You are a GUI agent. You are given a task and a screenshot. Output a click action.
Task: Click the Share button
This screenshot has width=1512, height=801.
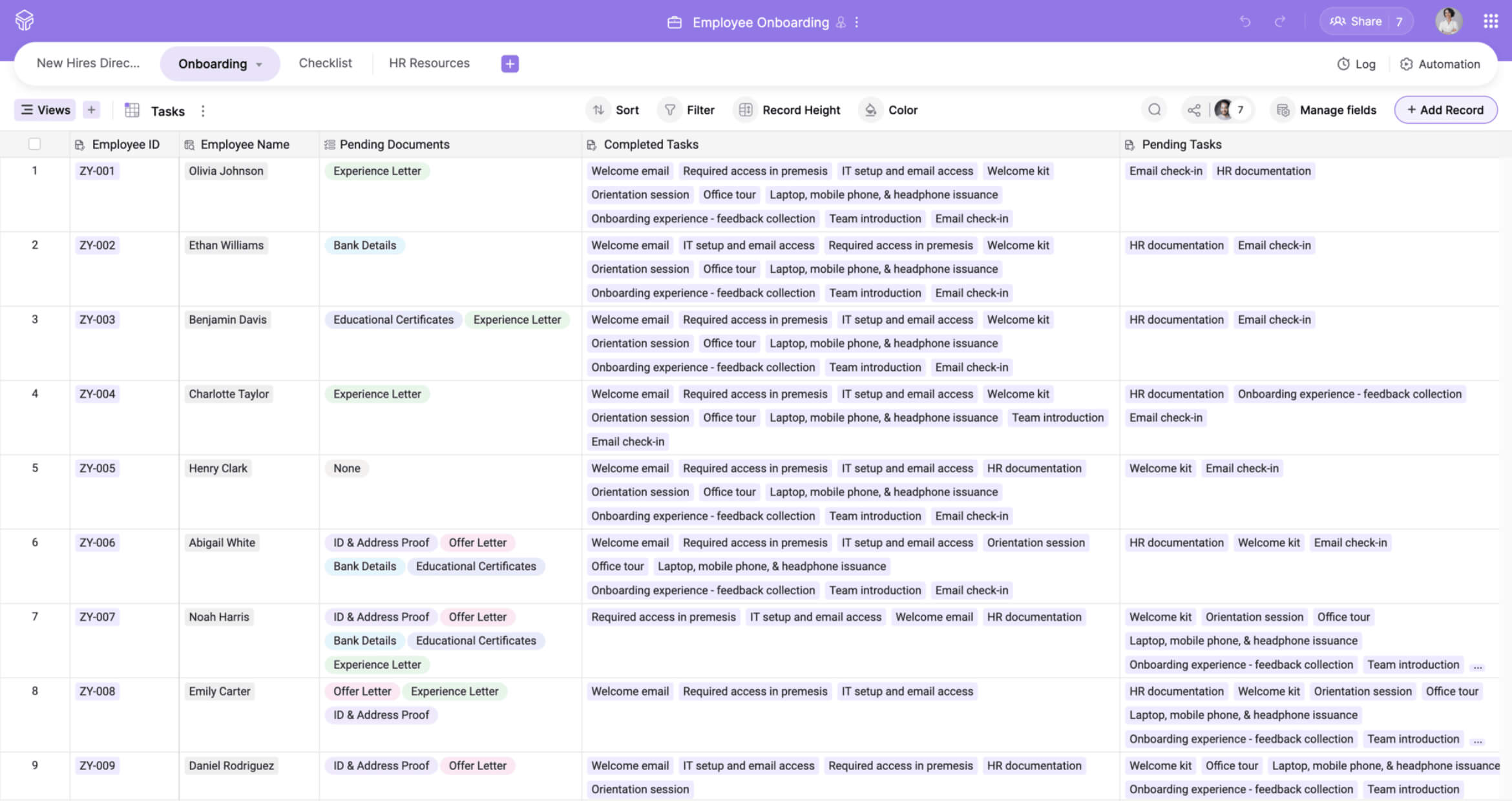(1356, 21)
